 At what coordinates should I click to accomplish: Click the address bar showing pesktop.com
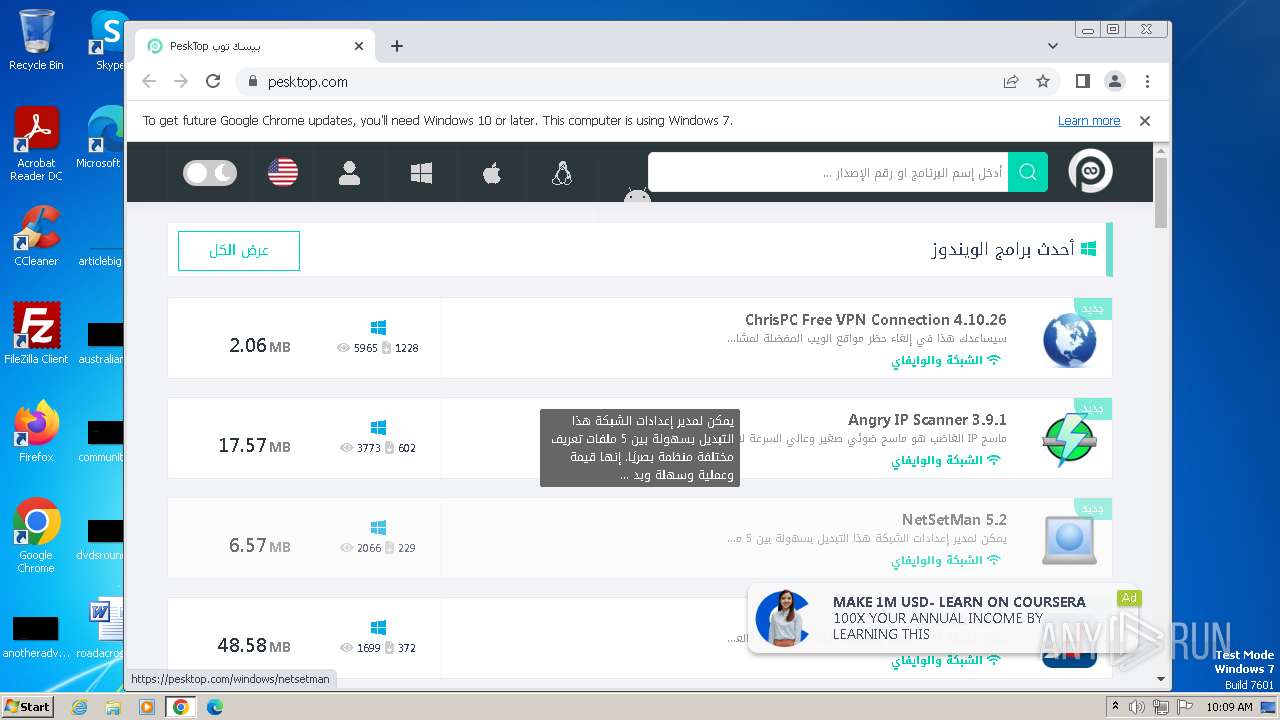[x=620, y=82]
